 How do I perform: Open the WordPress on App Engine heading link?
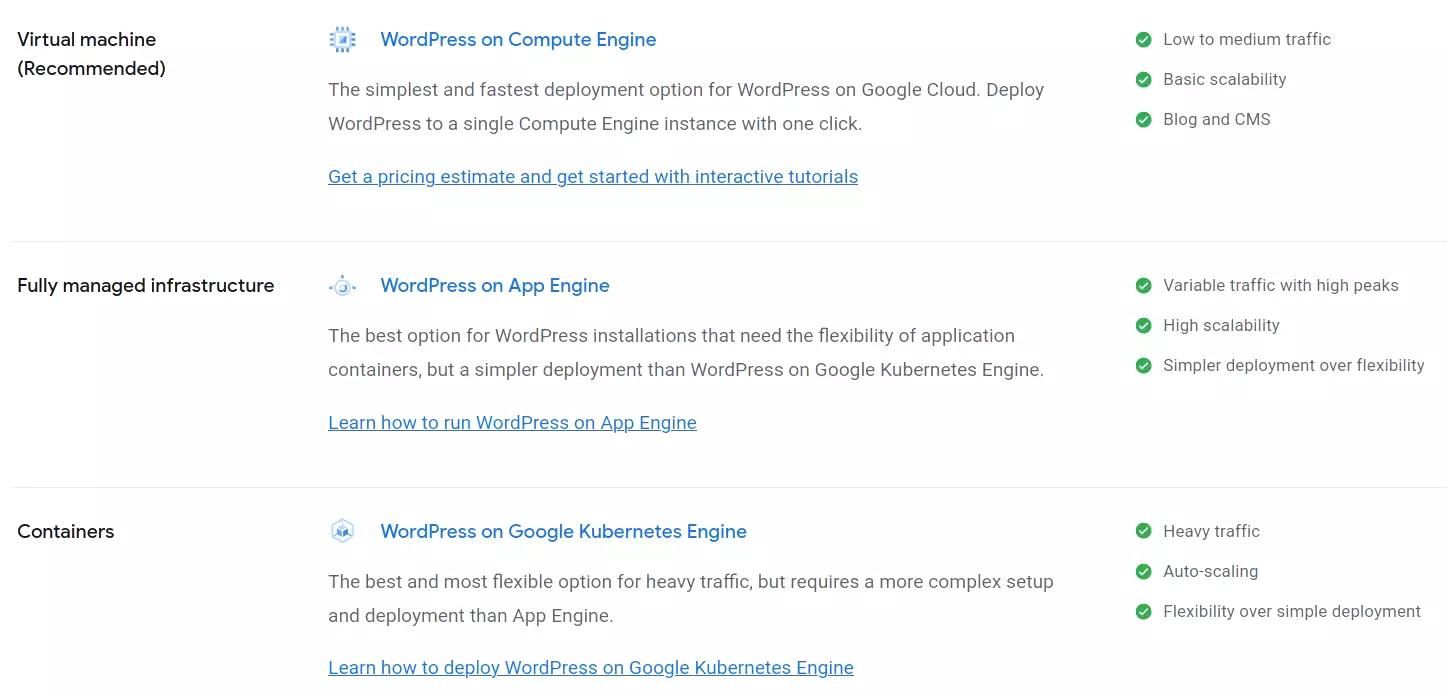click(x=495, y=286)
